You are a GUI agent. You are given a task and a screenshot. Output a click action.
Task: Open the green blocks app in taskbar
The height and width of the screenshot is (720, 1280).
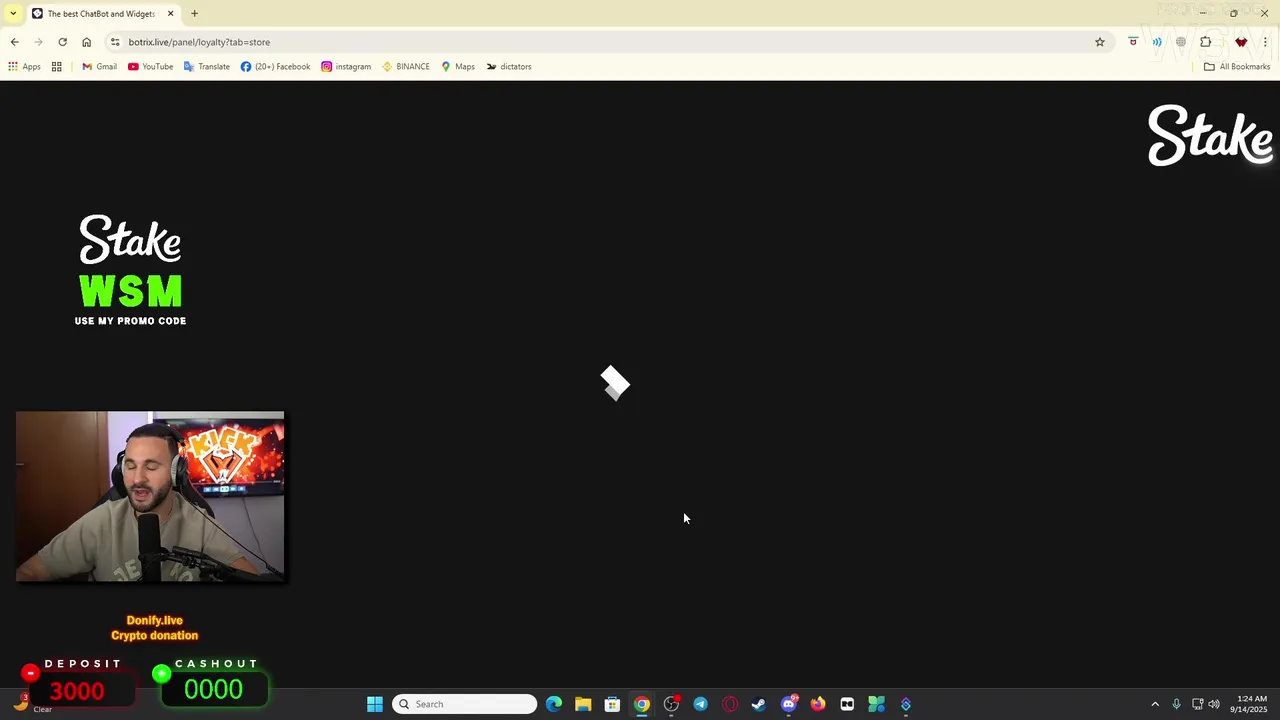coord(876,704)
